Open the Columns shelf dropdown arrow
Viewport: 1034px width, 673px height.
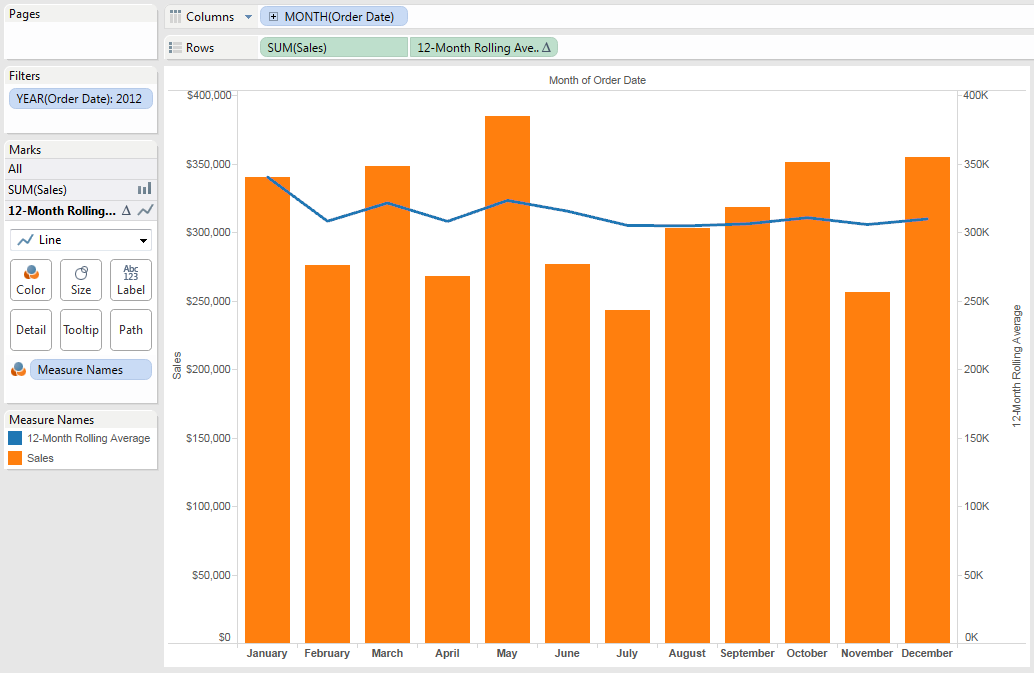[249, 17]
